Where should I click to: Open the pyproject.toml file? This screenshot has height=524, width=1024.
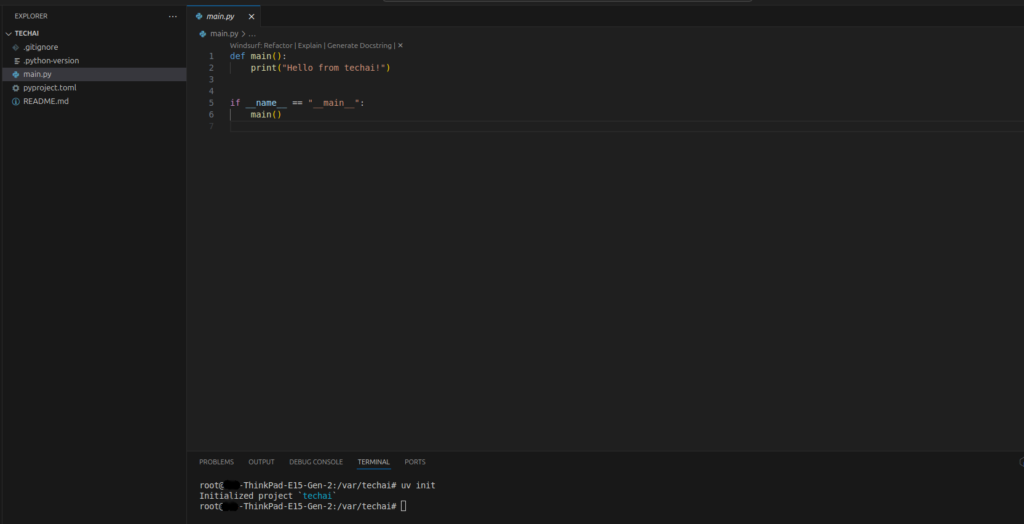click(50, 88)
